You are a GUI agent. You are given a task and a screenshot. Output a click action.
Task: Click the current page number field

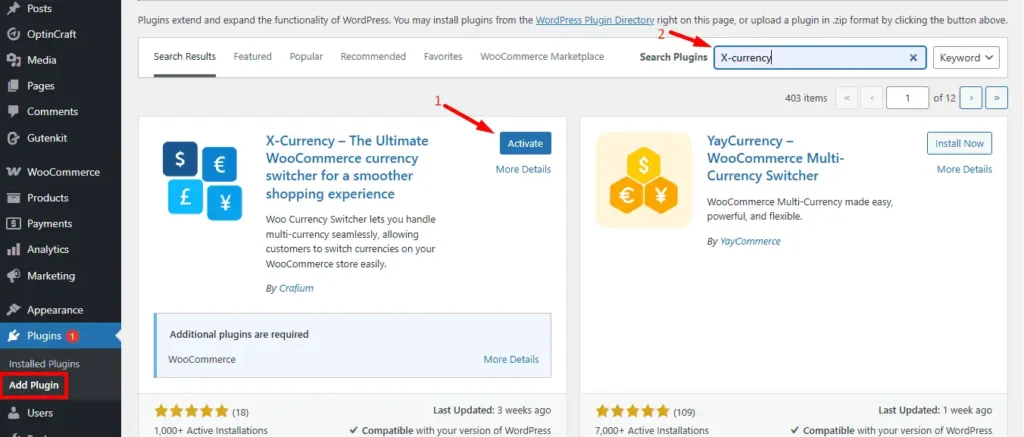pyautogui.click(x=907, y=98)
